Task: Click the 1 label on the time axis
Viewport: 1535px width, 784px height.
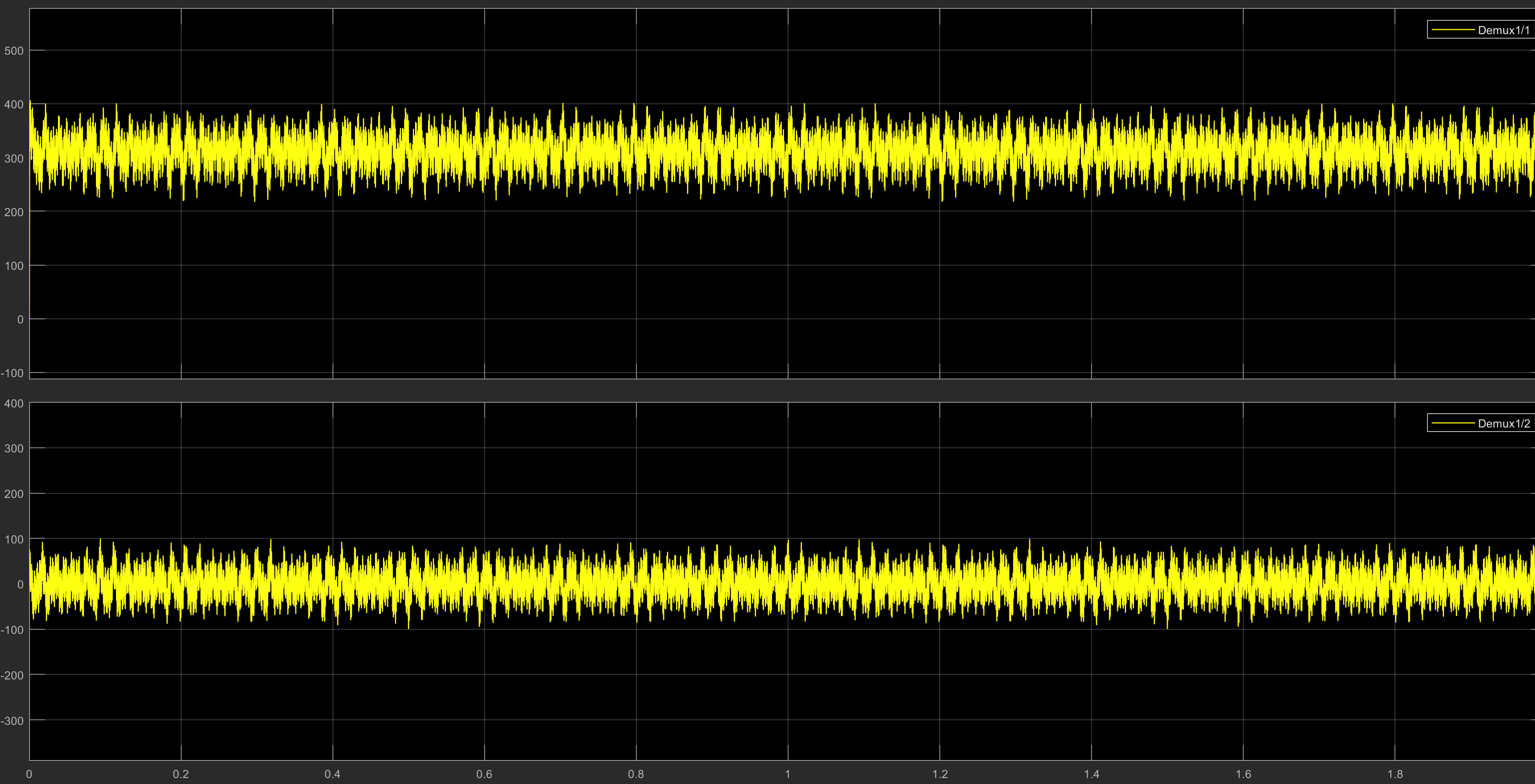Action: pos(788,774)
